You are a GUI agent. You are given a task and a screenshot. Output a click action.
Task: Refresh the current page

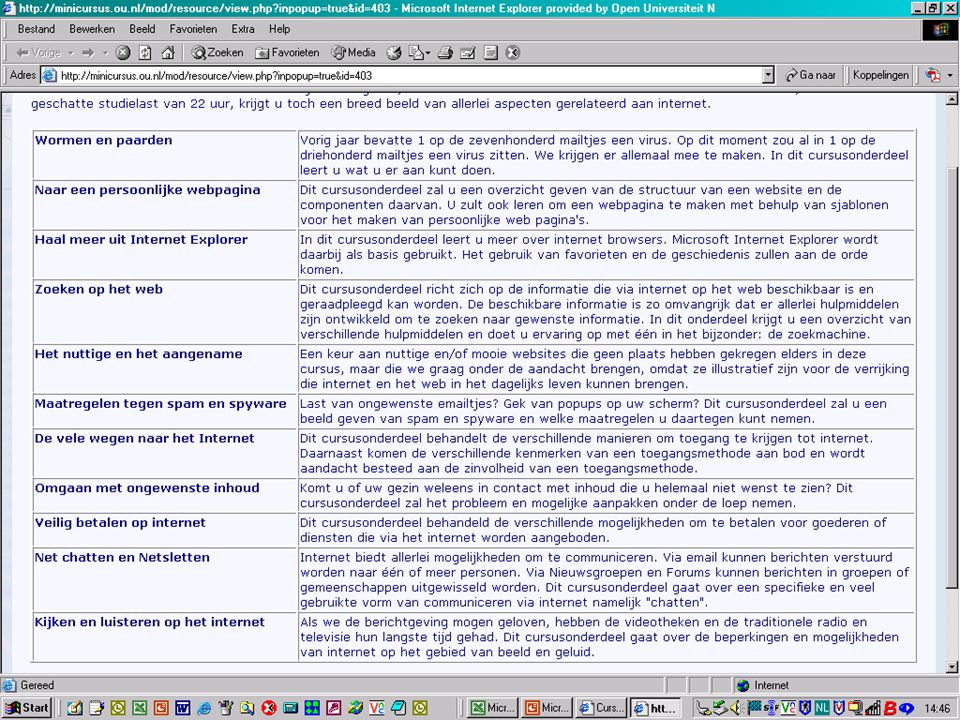click(x=145, y=53)
